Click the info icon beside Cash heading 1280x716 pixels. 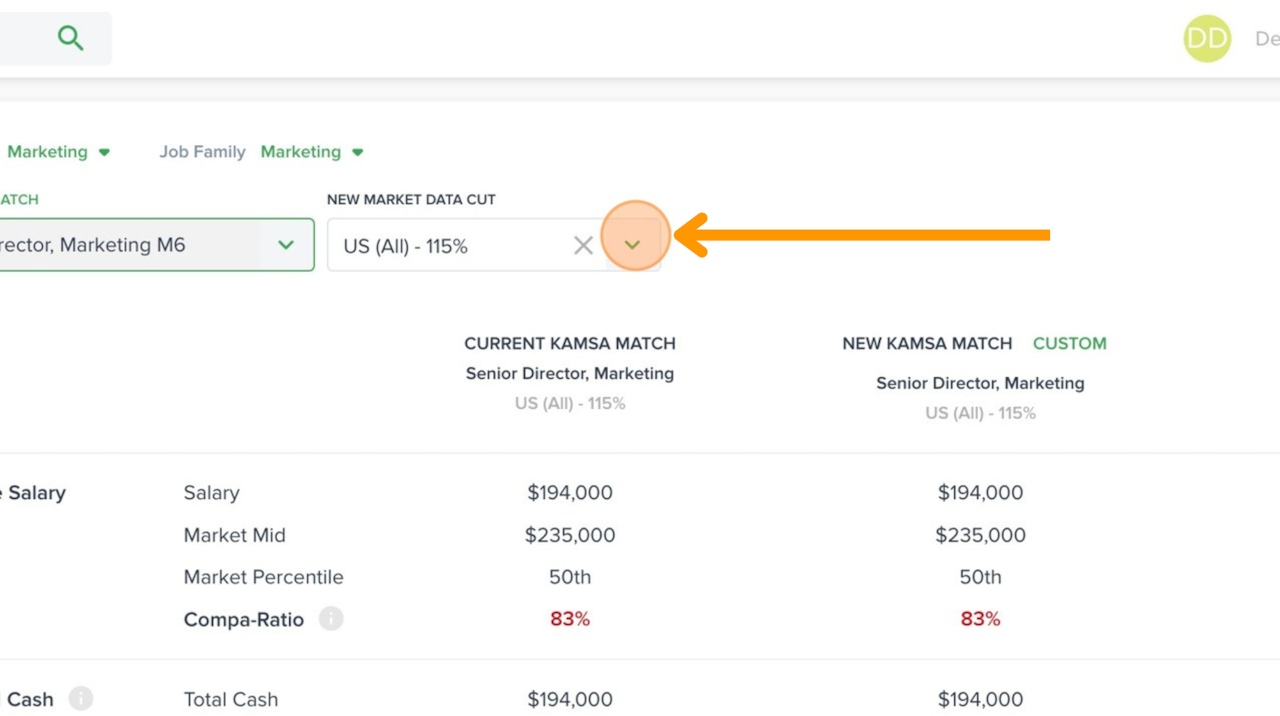[x=81, y=699]
